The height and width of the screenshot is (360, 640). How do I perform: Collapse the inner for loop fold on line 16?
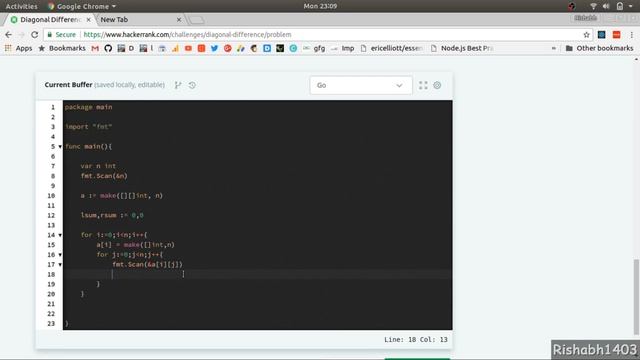click(x=60, y=255)
